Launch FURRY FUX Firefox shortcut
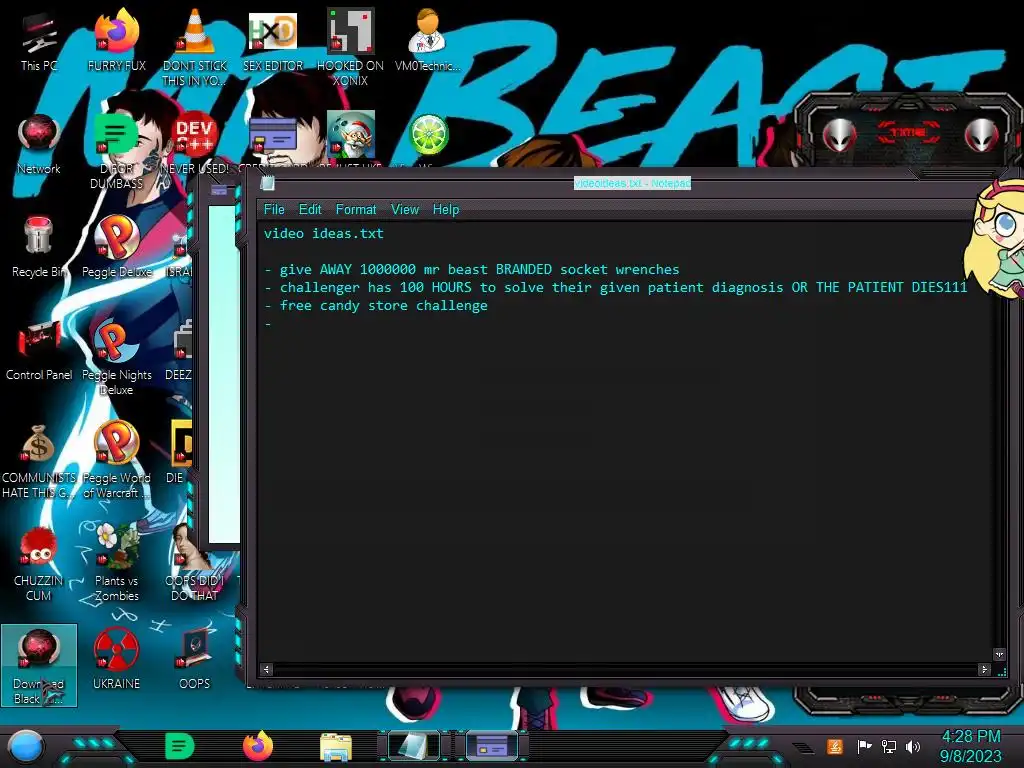Viewport: 1024px width, 768px height. tap(116, 40)
